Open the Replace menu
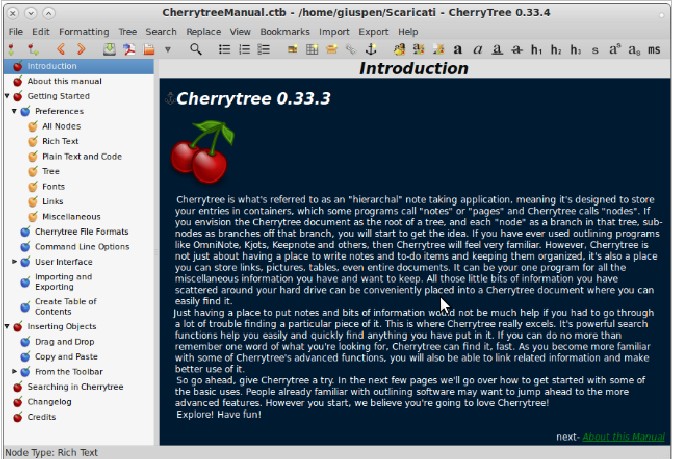Screen dimensions: 675x459 click(204, 32)
